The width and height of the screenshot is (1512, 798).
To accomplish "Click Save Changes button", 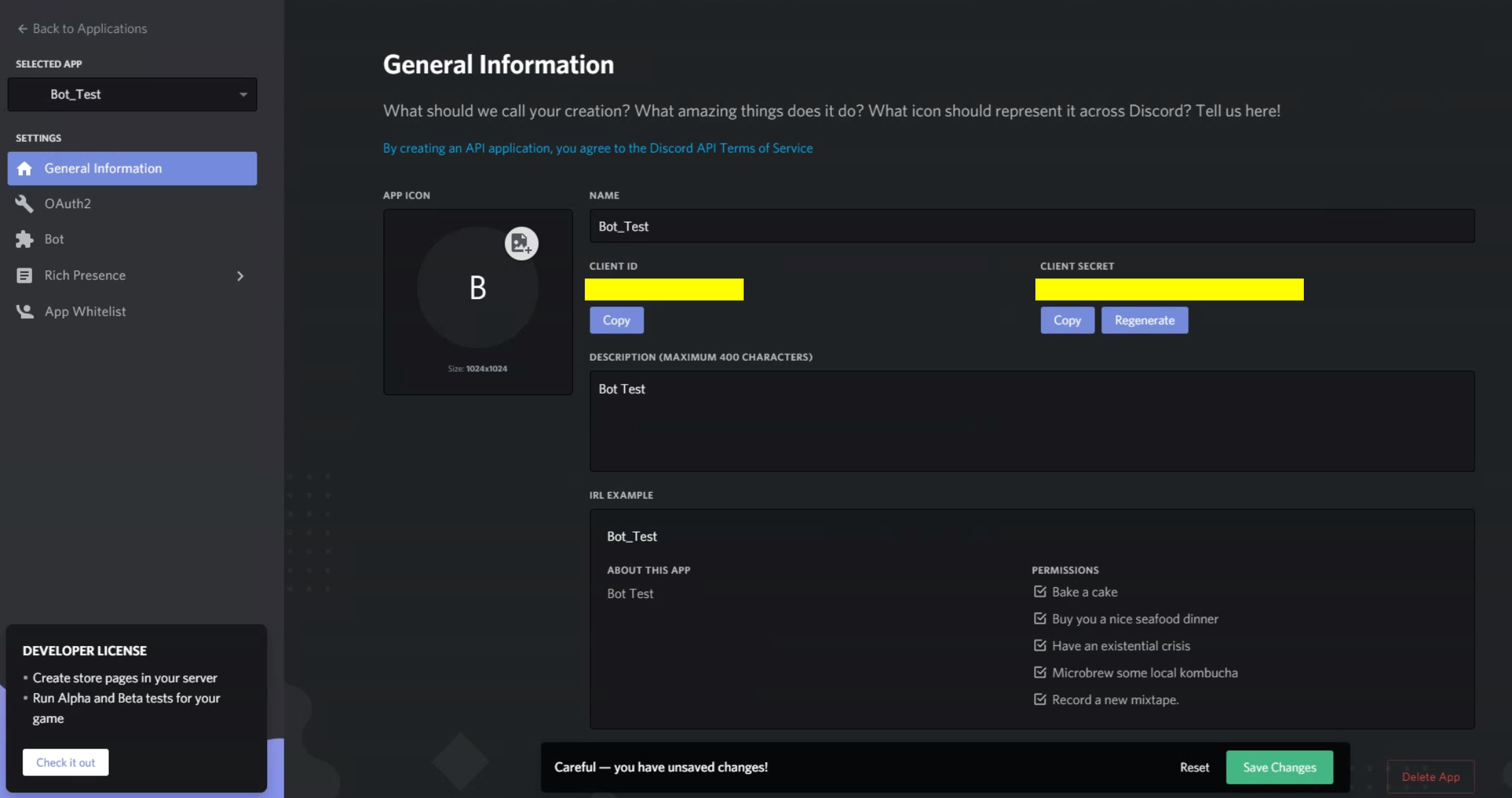I will pyautogui.click(x=1279, y=767).
